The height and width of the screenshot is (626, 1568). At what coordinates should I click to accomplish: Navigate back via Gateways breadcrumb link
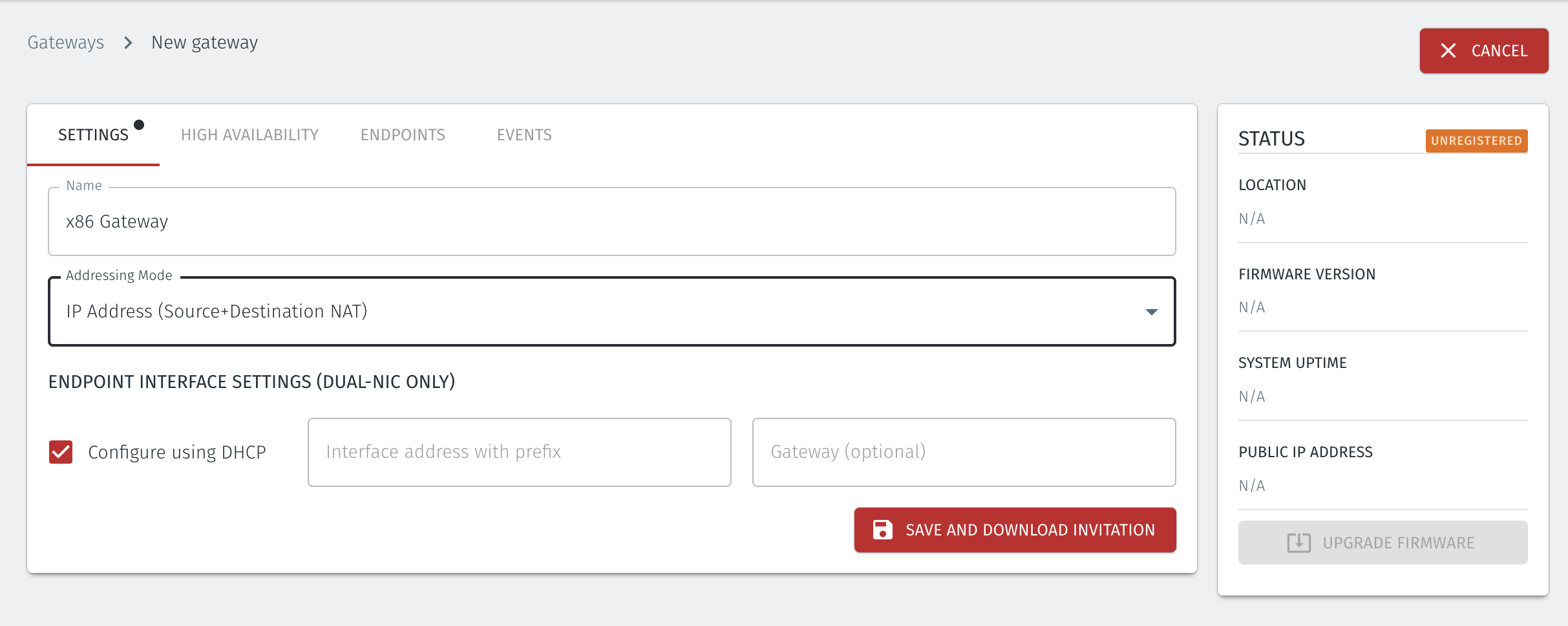click(x=66, y=43)
